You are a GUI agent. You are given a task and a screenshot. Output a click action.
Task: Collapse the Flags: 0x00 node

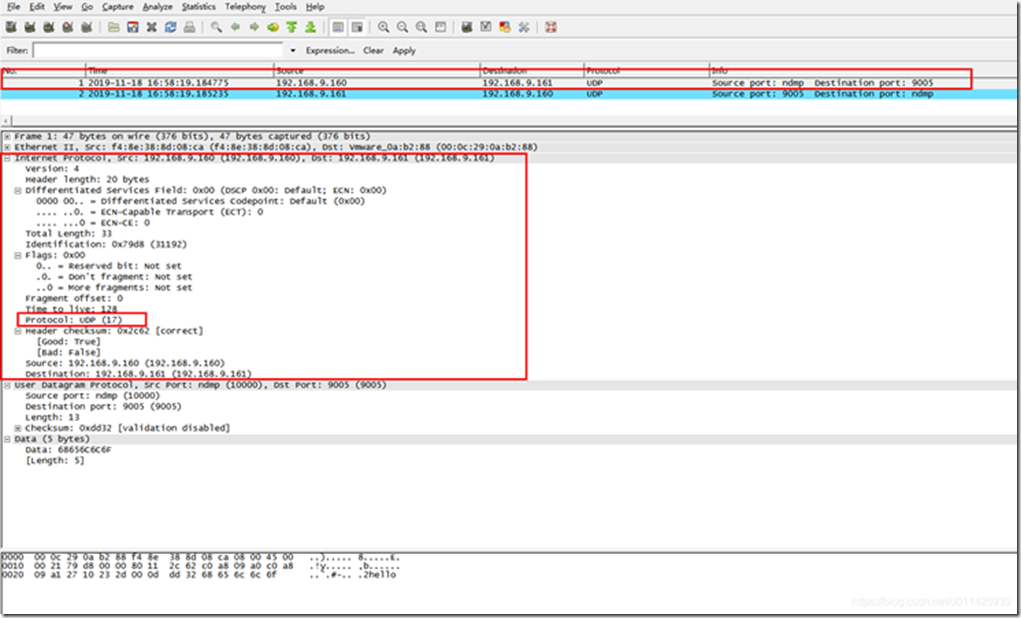(18, 256)
